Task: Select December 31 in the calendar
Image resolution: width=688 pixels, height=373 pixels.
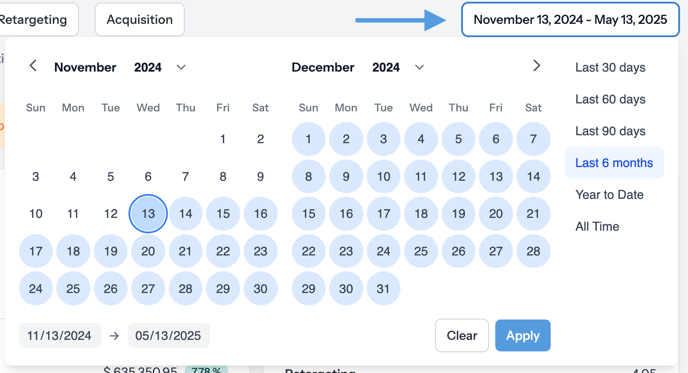Action: pos(383,289)
